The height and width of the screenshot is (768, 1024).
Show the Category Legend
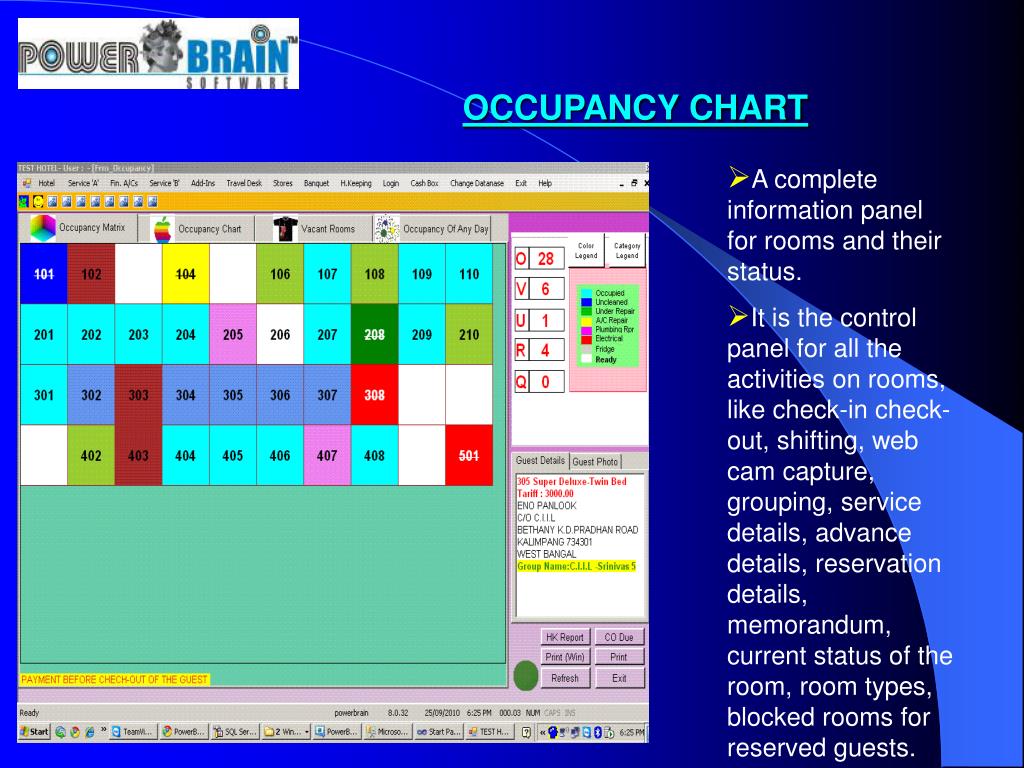(x=627, y=251)
